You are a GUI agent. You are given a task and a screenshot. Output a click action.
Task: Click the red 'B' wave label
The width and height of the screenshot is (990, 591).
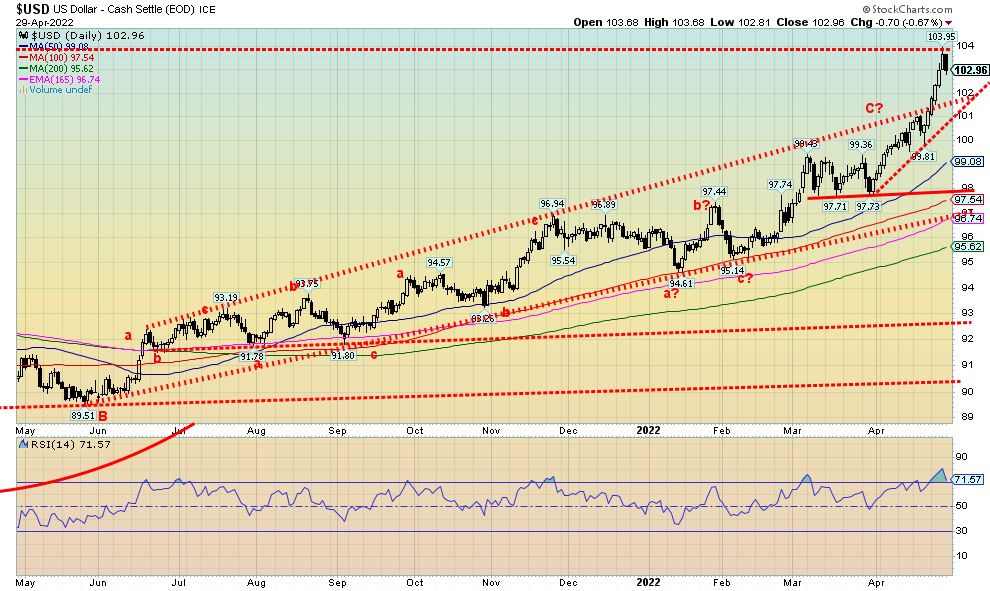point(103,417)
